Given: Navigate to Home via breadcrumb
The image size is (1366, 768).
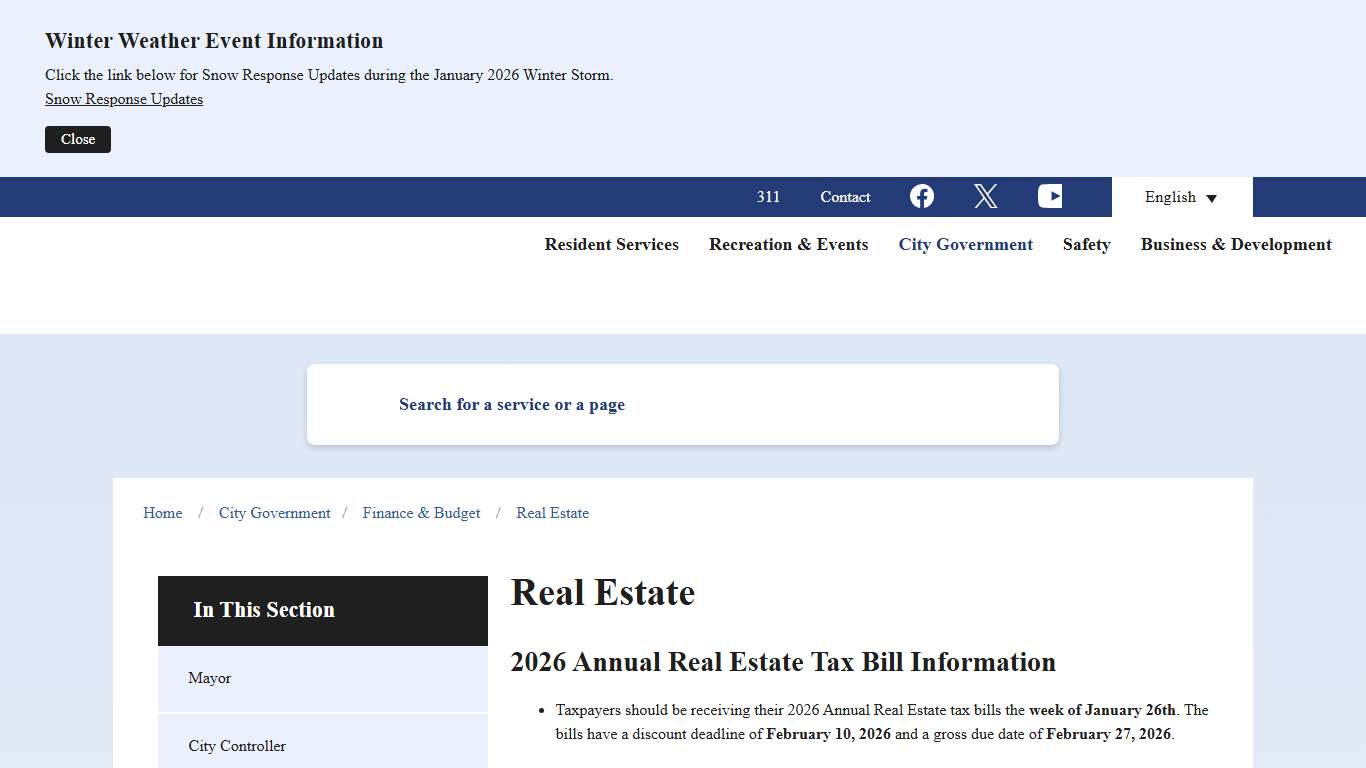Looking at the screenshot, I should coord(162,513).
